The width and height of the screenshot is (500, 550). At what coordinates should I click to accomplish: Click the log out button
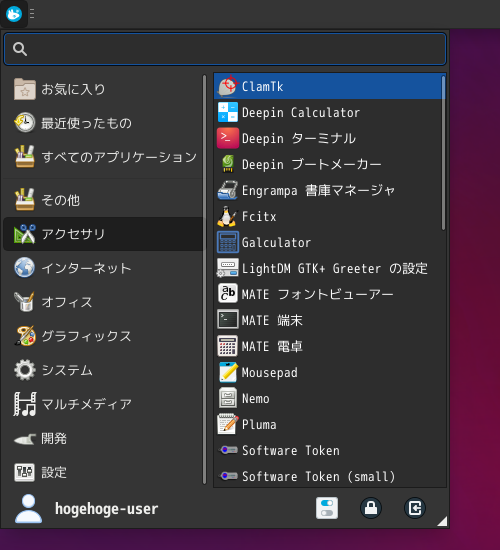click(x=415, y=508)
